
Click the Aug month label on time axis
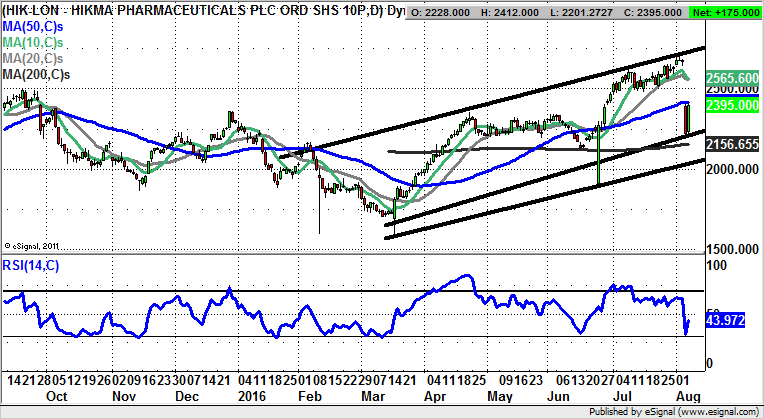[689, 395]
